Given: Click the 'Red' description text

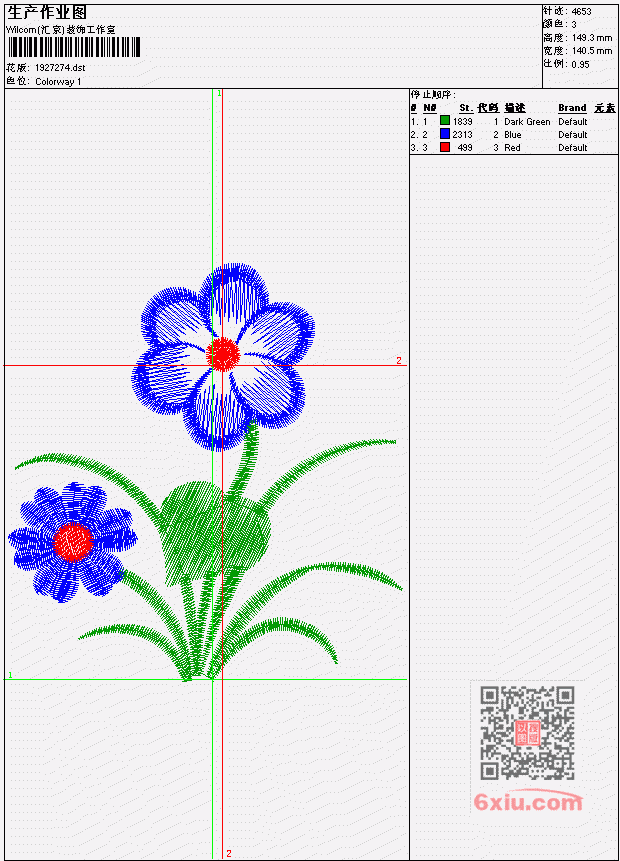Looking at the screenshot, I should (x=512, y=148).
